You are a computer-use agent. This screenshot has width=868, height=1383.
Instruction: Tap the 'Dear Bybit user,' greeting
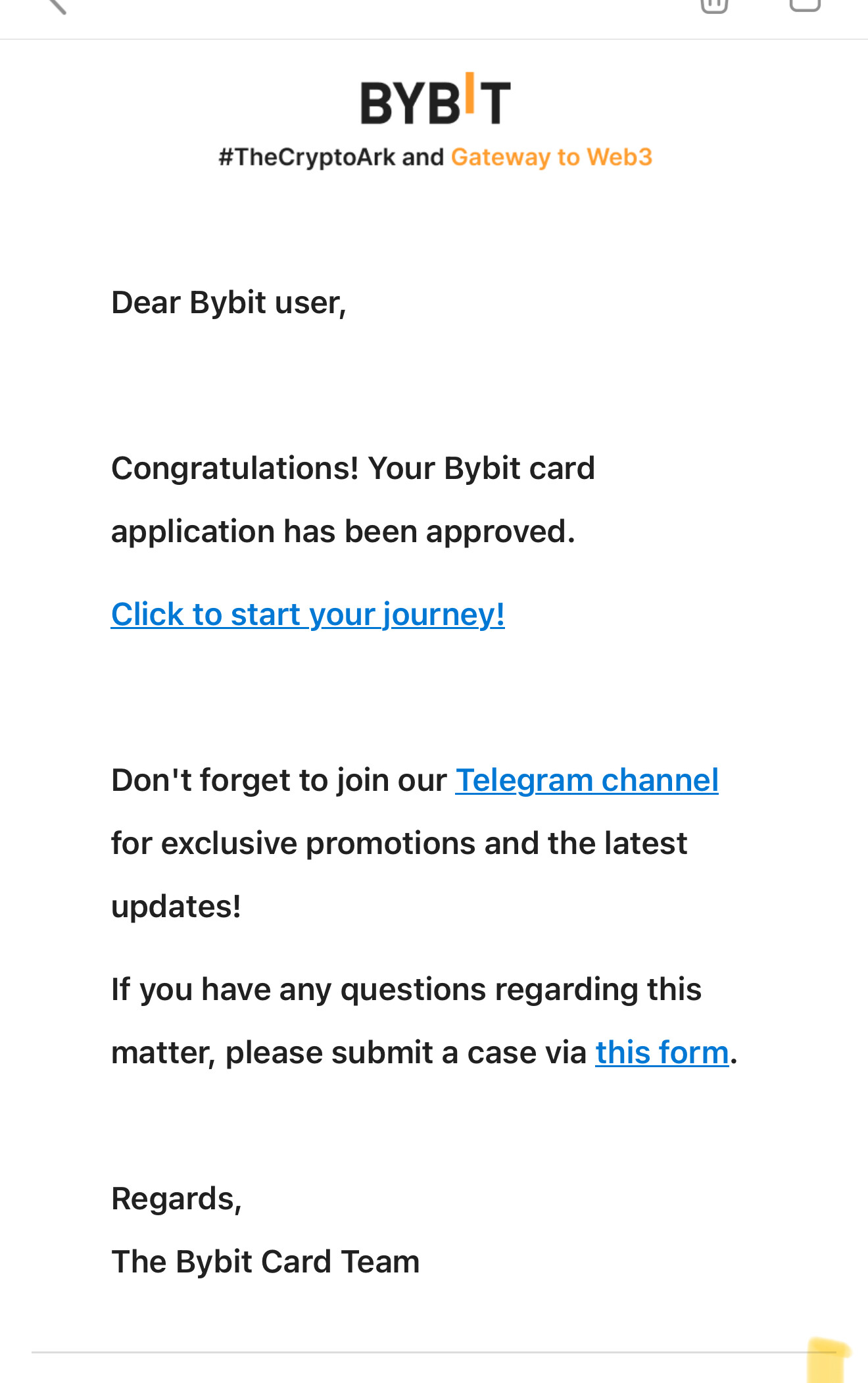tap(229, 303)
